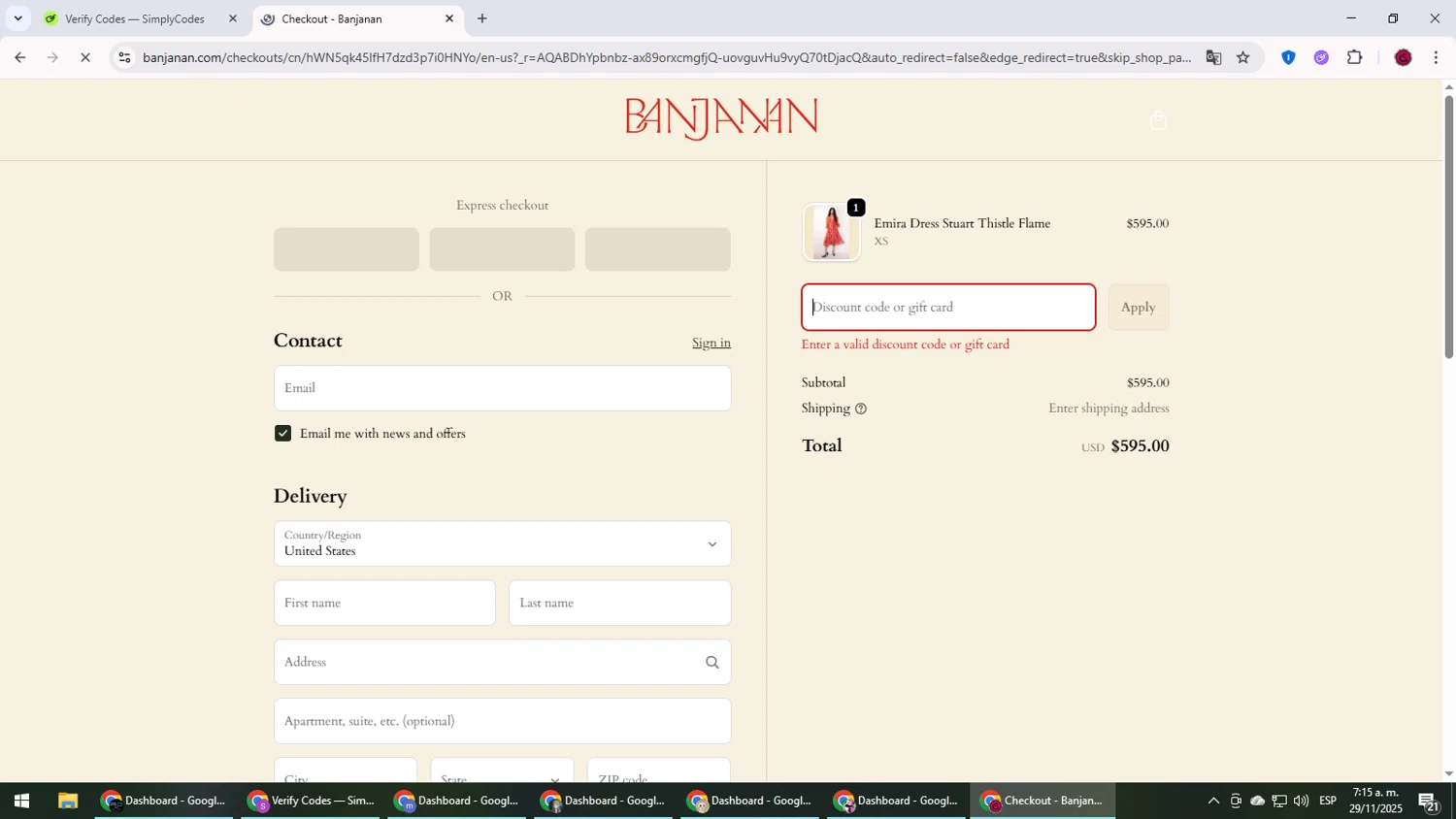Open the shopping bag cart icon
The height and width of the screenshot is (819, 1456).
(1157, 121)
